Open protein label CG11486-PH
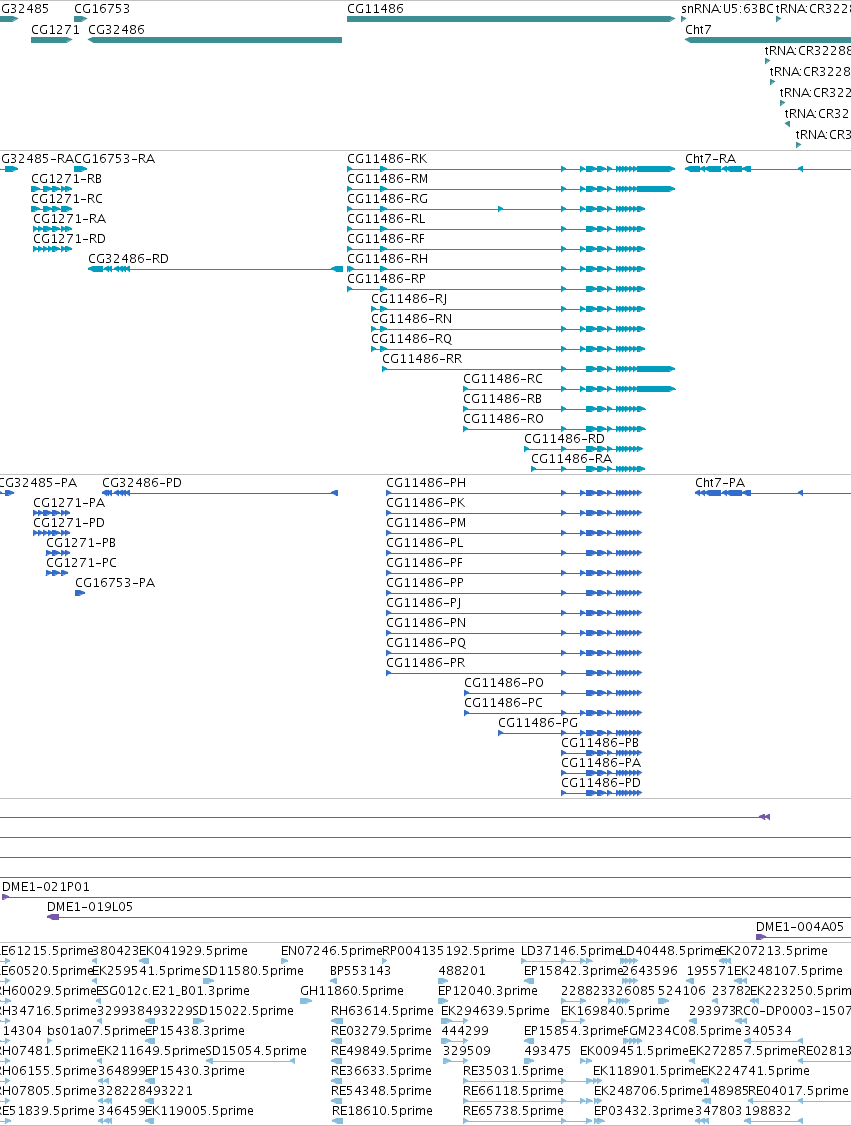 (426, 483)
